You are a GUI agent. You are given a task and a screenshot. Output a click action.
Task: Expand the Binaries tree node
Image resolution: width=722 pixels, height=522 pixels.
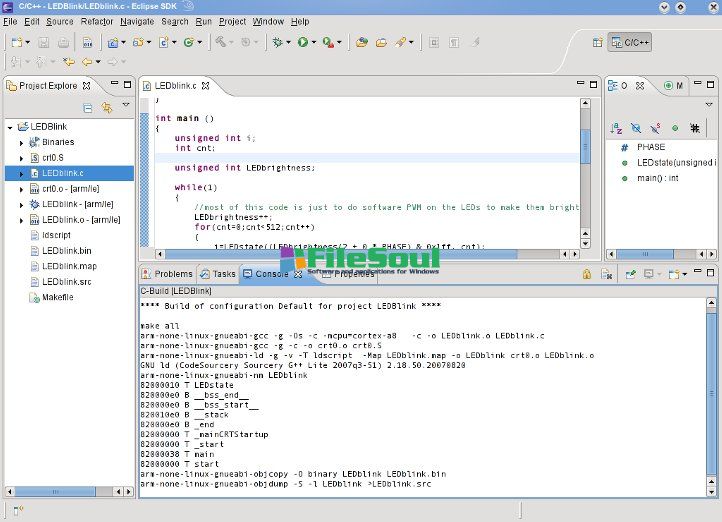[21, 143]
